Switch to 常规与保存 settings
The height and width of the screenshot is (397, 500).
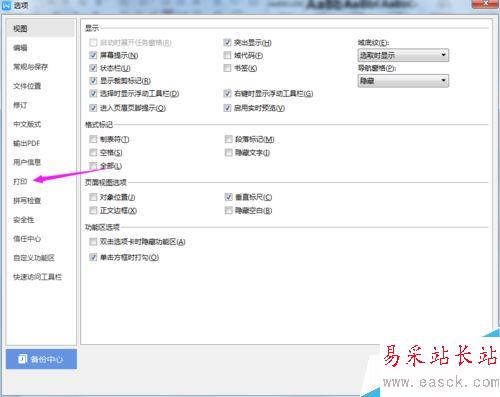tap(30, 67)
